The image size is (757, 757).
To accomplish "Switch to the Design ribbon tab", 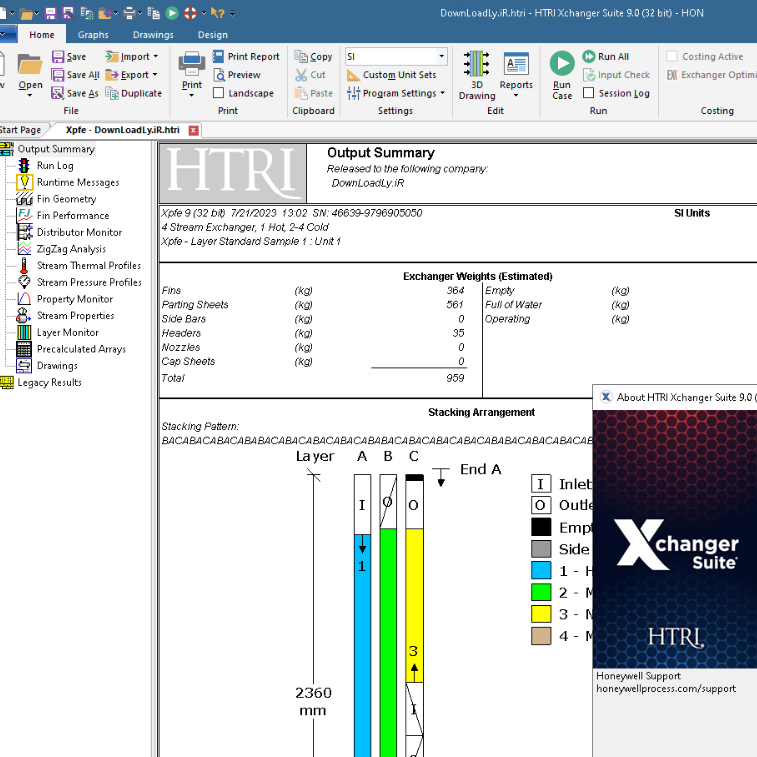I will tap(212, 35).
